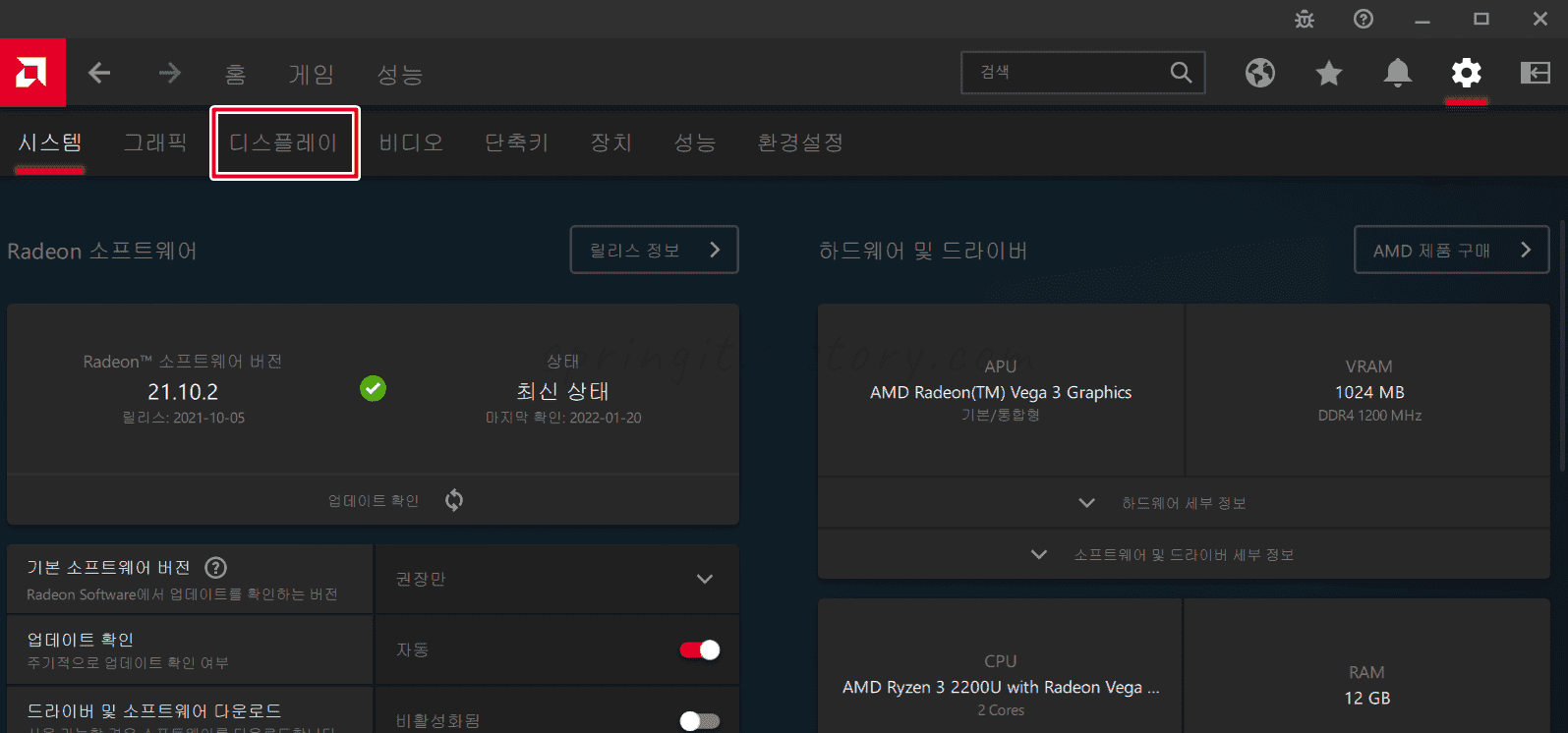Screen dimensions: 1568x733
Task: Open the web browser globe icon
Action: tap(1260, 73)
